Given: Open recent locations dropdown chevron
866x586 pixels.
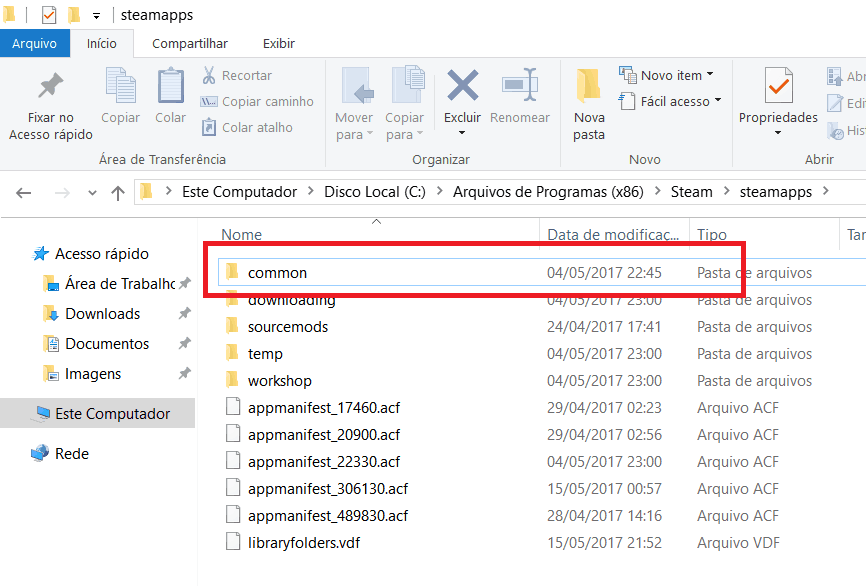Looking at the screenshot, I should [x=92, y=193].
